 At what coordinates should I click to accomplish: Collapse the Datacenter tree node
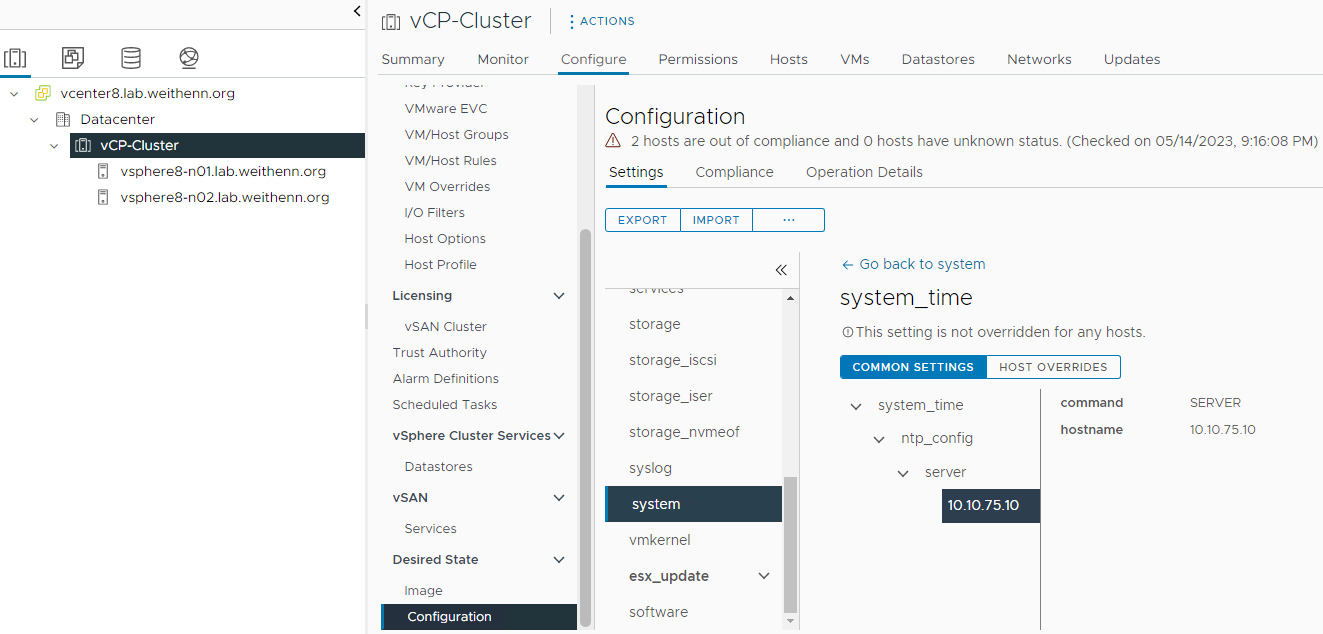(x=35, y=119)
